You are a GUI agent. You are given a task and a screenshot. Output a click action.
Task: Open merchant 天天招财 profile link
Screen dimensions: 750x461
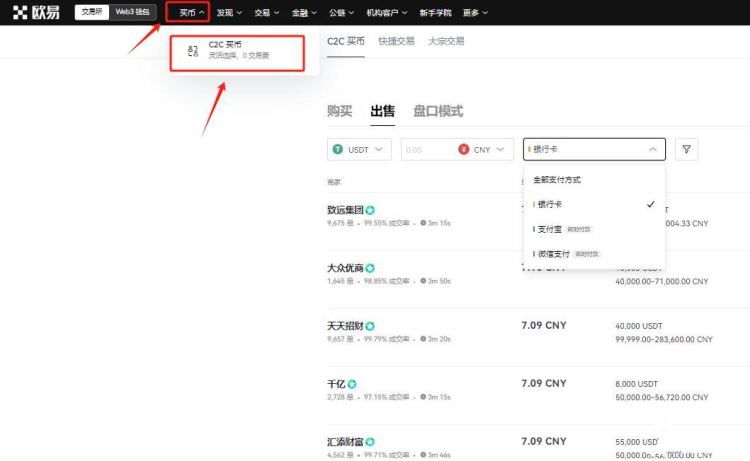(x=345, y=326)
